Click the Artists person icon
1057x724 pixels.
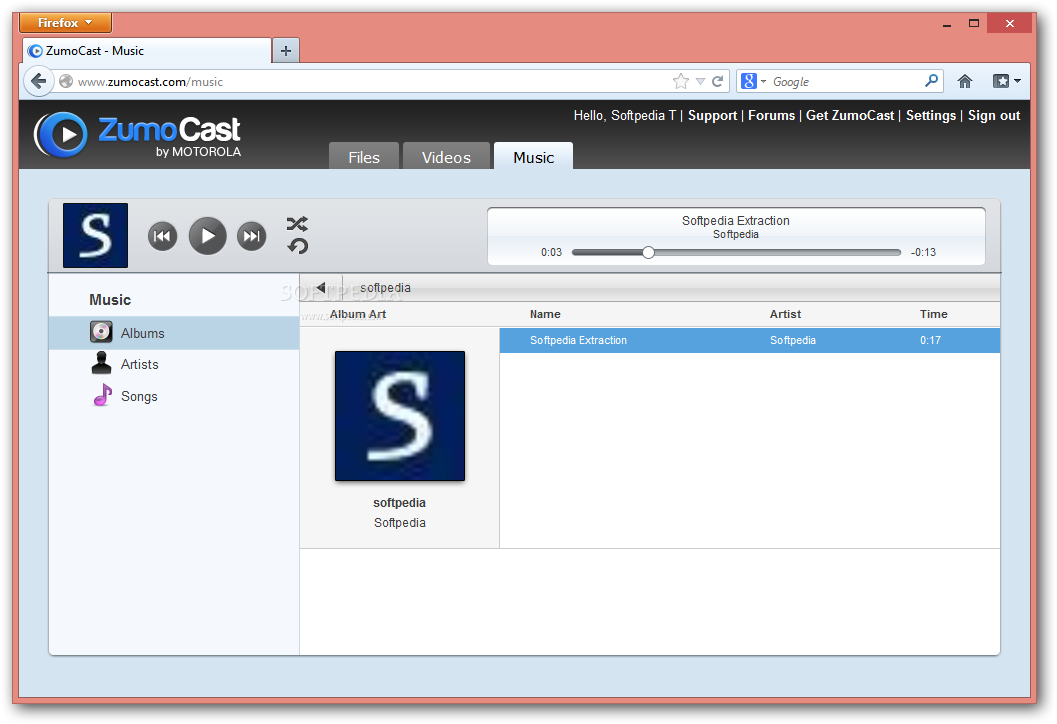click(101, 363)
